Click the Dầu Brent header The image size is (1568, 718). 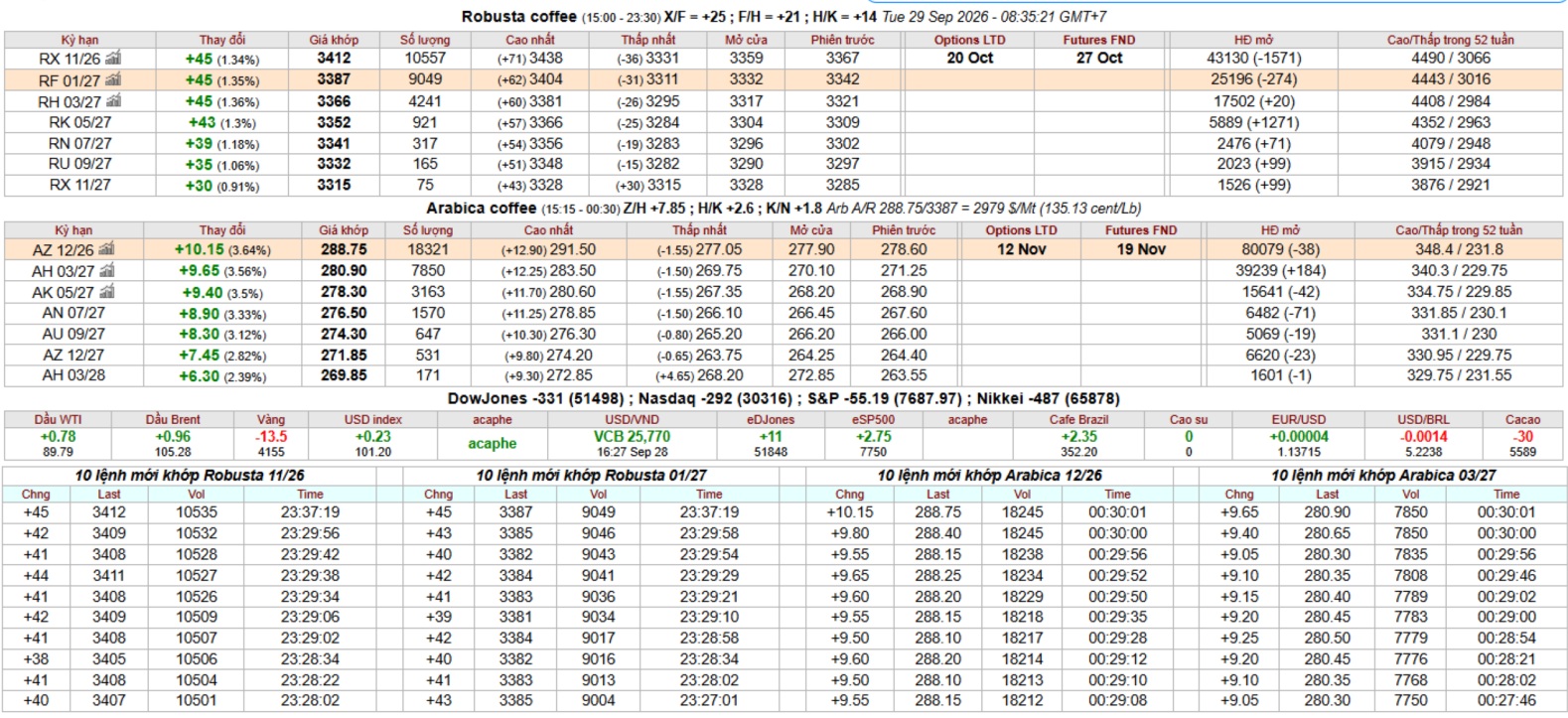pyautogui.click(x=173, y=420)
